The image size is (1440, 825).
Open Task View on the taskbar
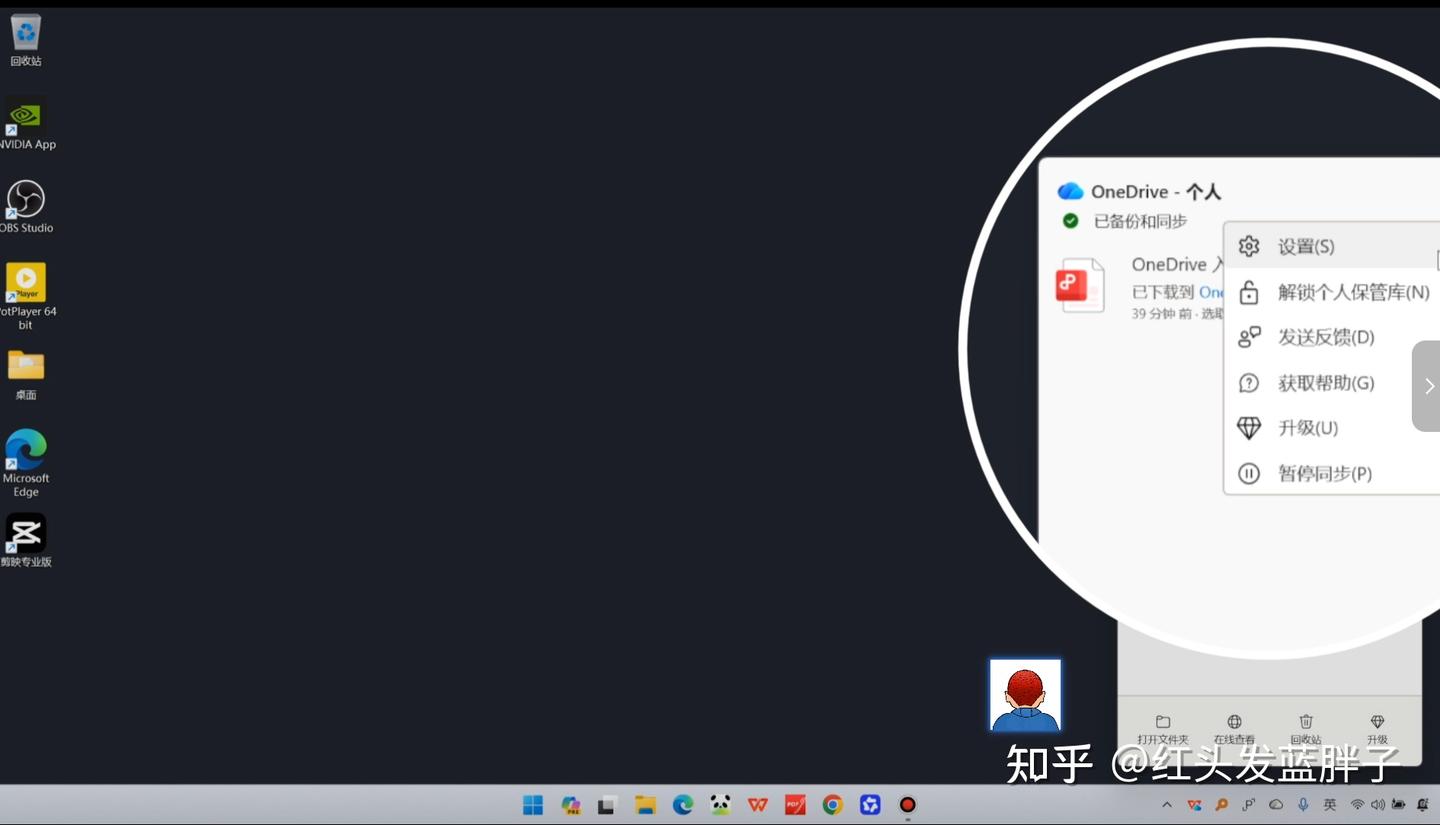point(607,805)
